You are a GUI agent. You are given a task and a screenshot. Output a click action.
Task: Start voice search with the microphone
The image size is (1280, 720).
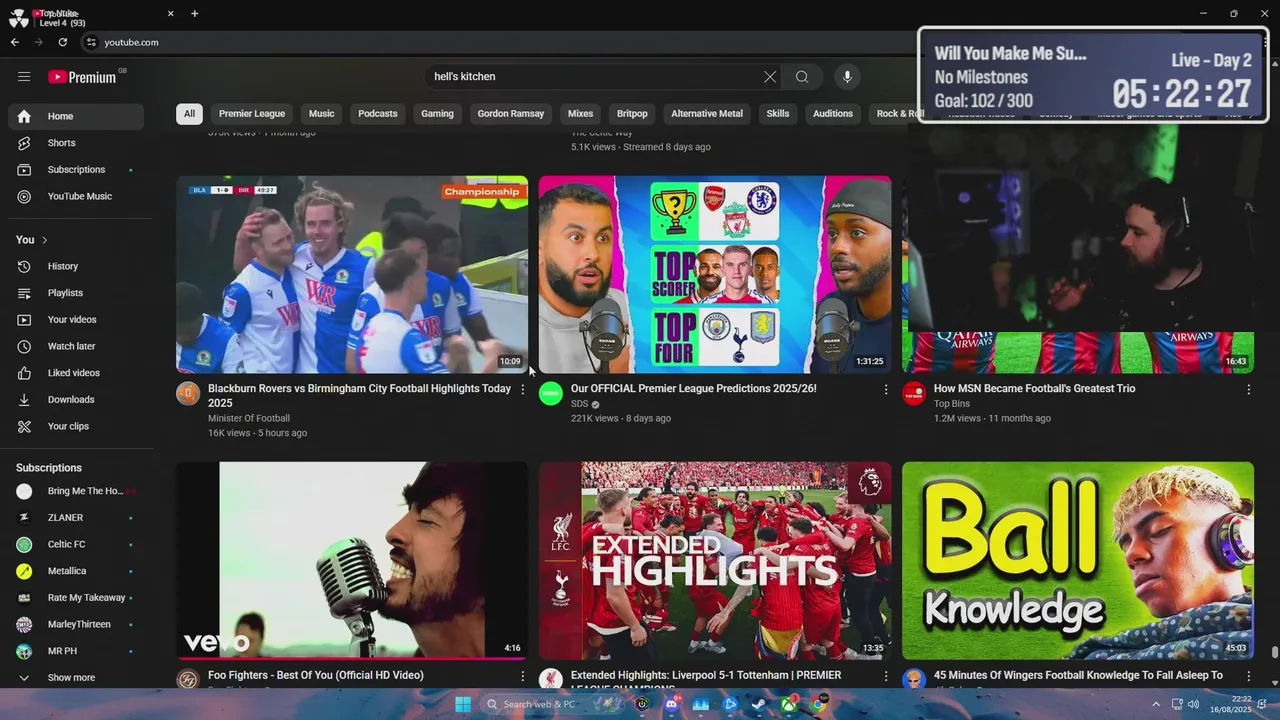pos(847,77)
